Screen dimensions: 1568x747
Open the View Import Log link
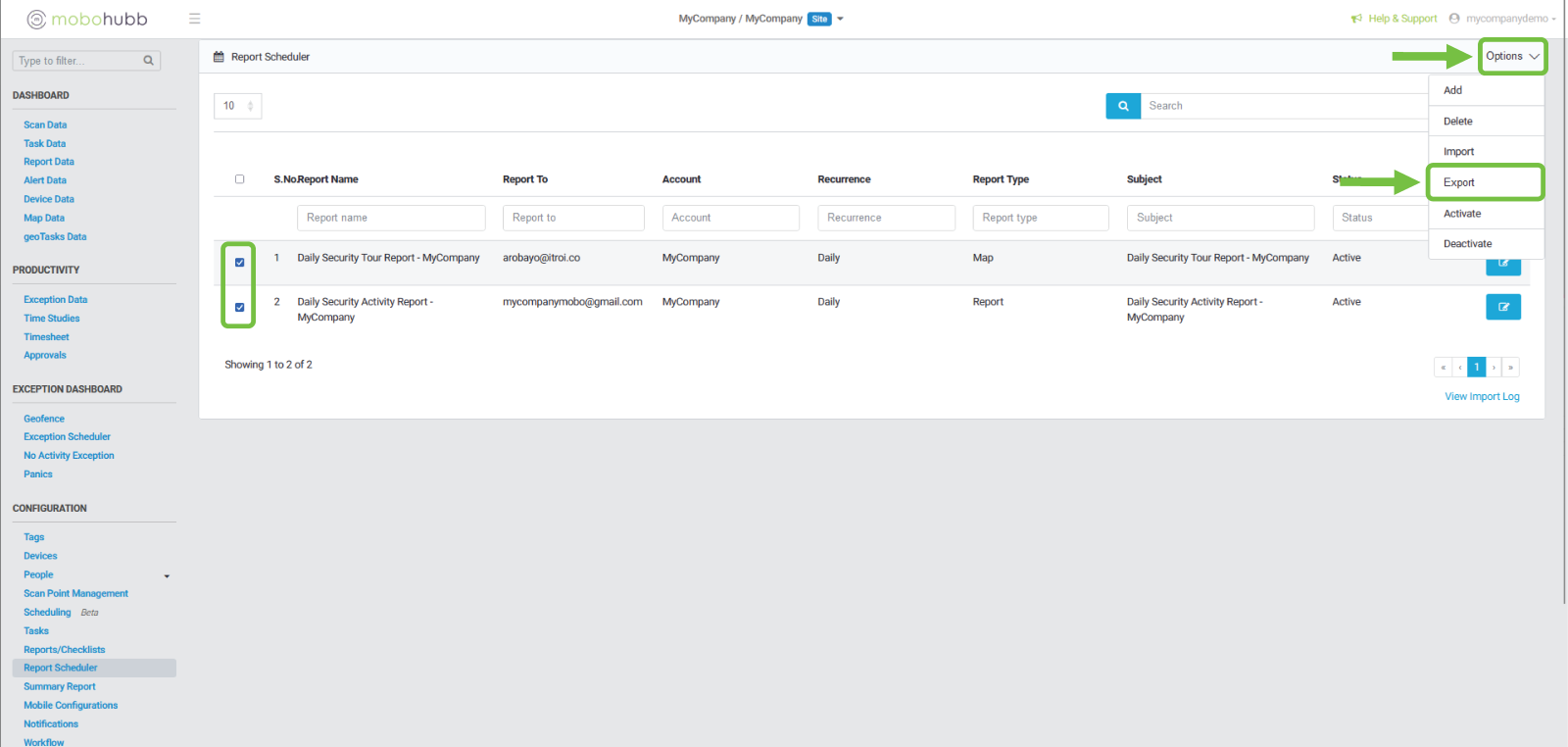1482,397
